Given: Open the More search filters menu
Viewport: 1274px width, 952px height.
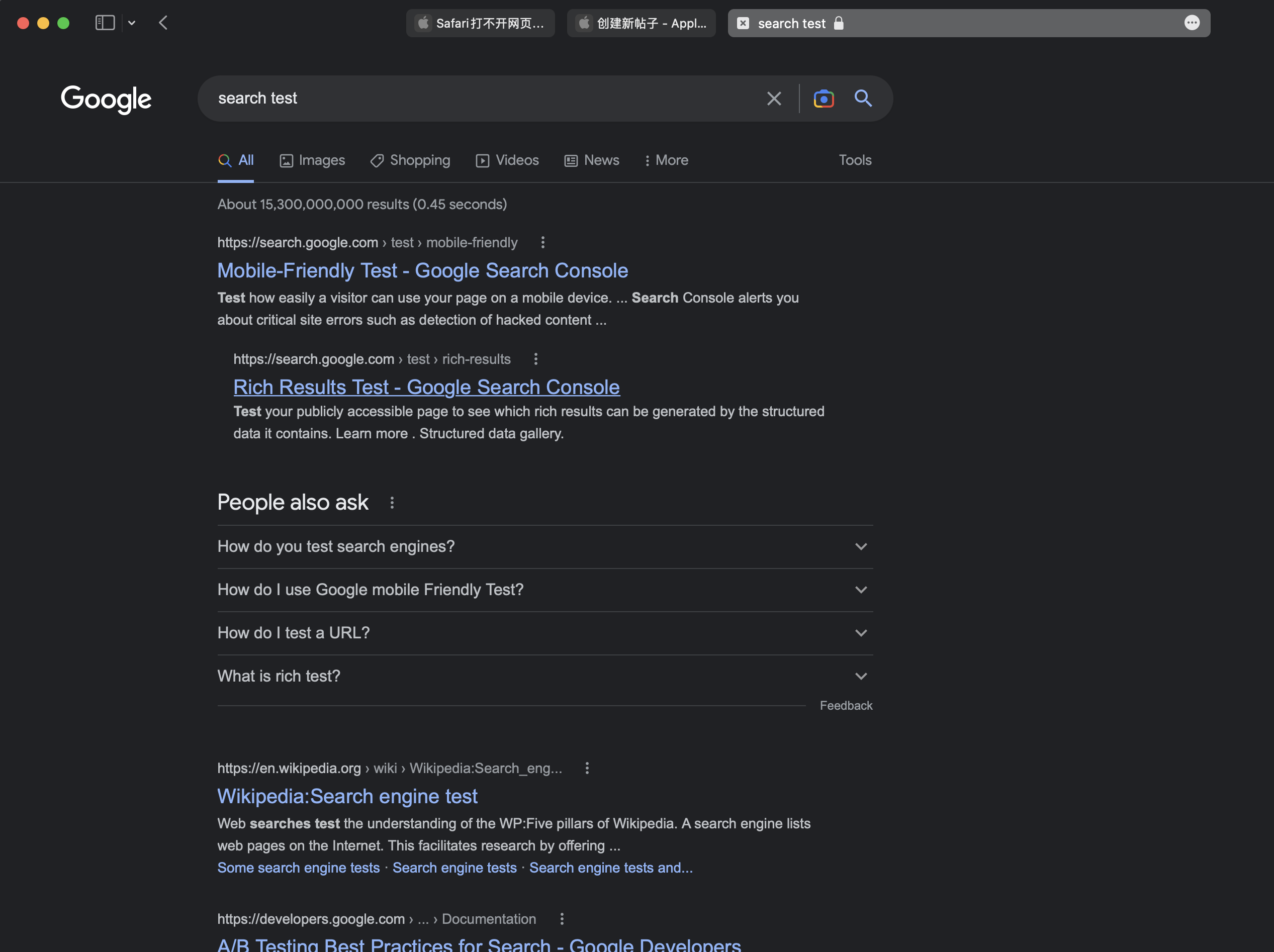Looking at the screenshot, I should click(x=666, y=160).
